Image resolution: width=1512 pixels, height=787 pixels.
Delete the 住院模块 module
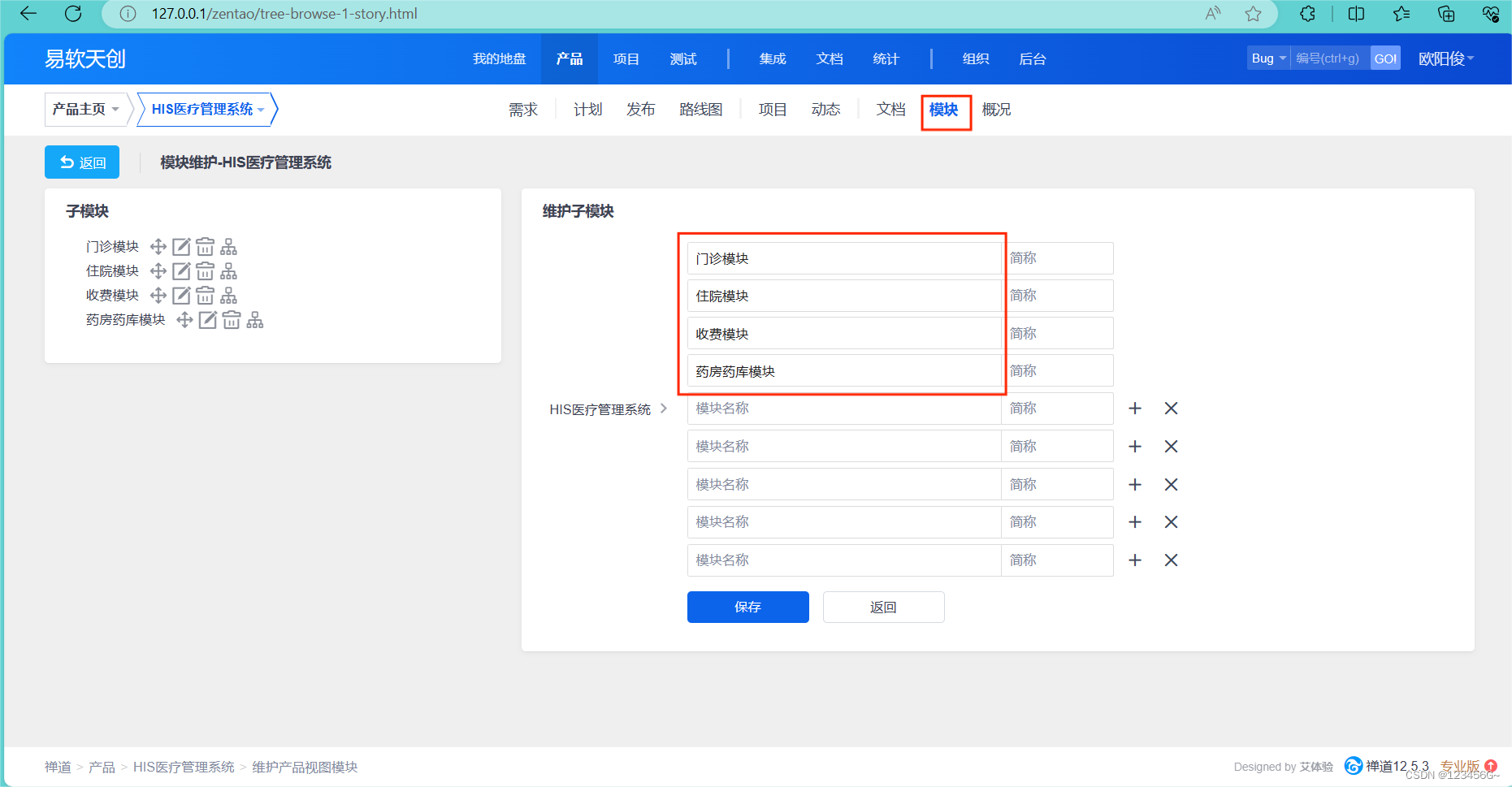[x=206, y=271]
